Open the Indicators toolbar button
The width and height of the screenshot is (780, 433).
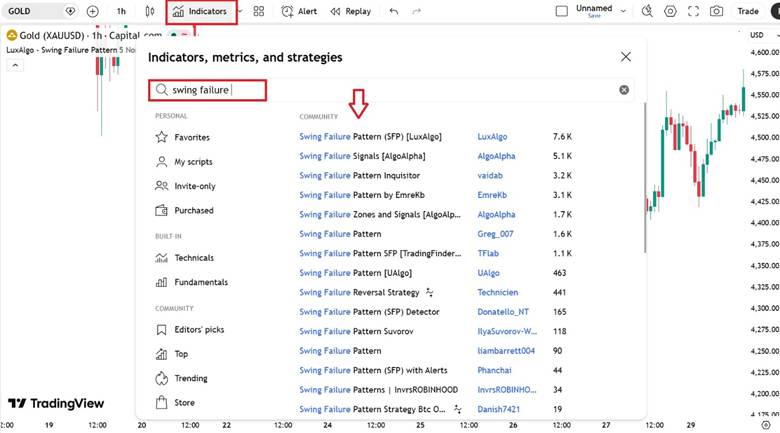(200, 11)
